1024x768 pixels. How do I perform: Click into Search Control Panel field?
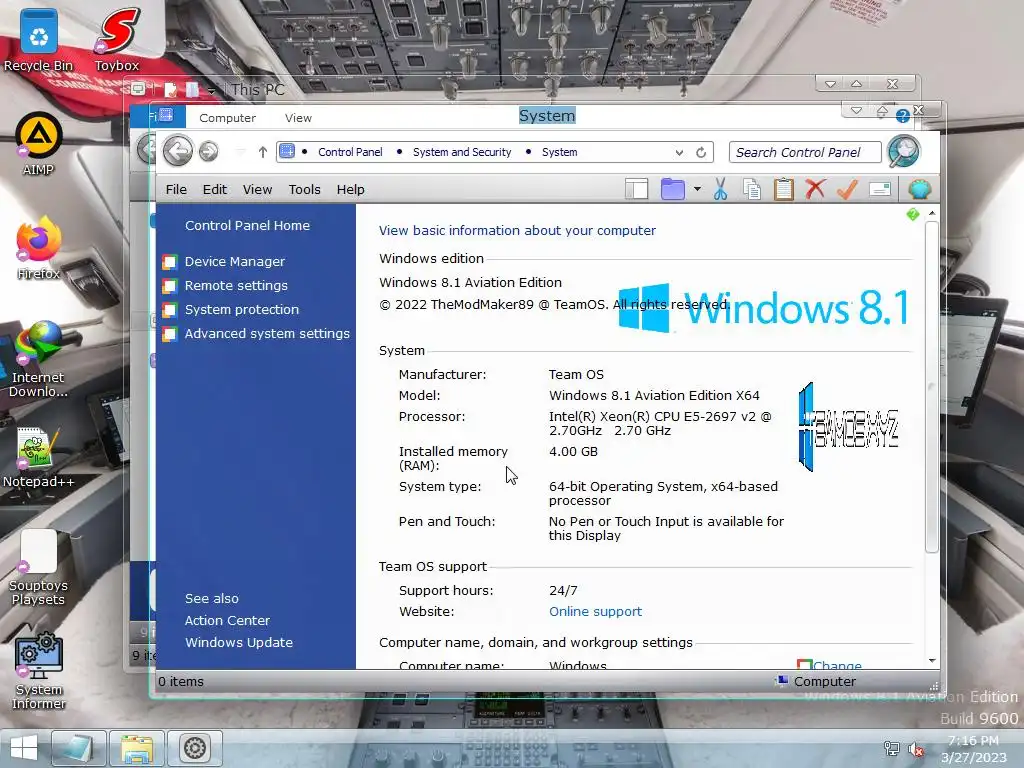tap(805, 152)
